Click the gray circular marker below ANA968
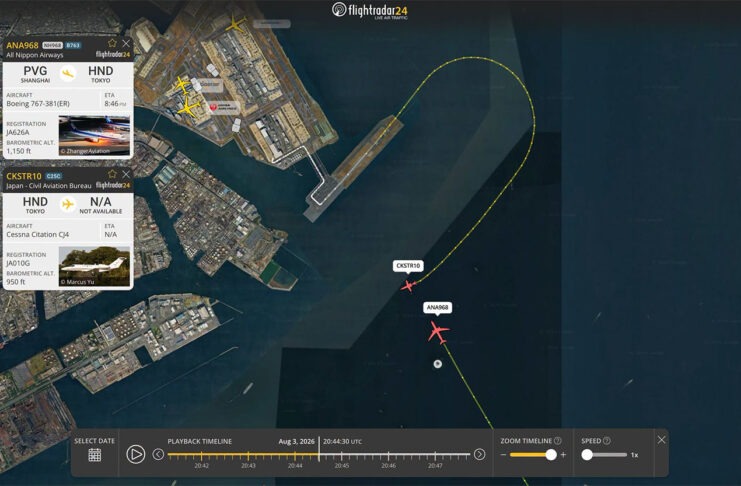This screenshot has height=486, width=741. click(x=438, y=364)
